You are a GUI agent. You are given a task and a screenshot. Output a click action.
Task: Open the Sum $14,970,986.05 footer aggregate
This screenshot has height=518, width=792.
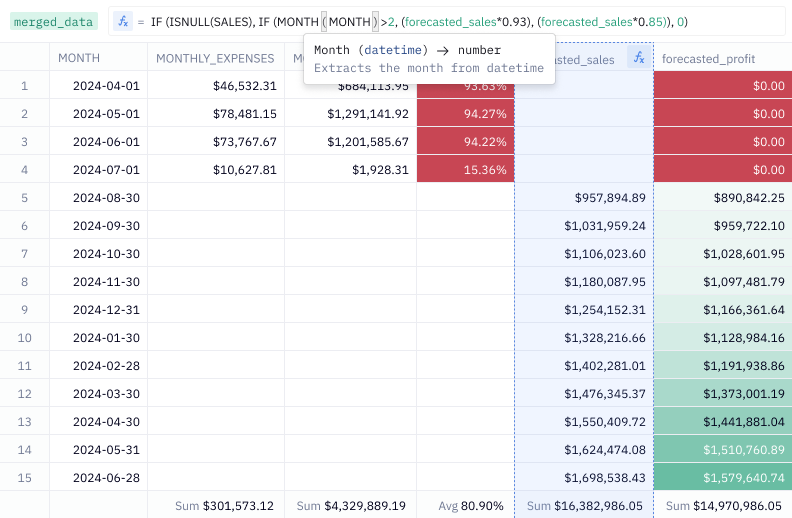(723, 505)
